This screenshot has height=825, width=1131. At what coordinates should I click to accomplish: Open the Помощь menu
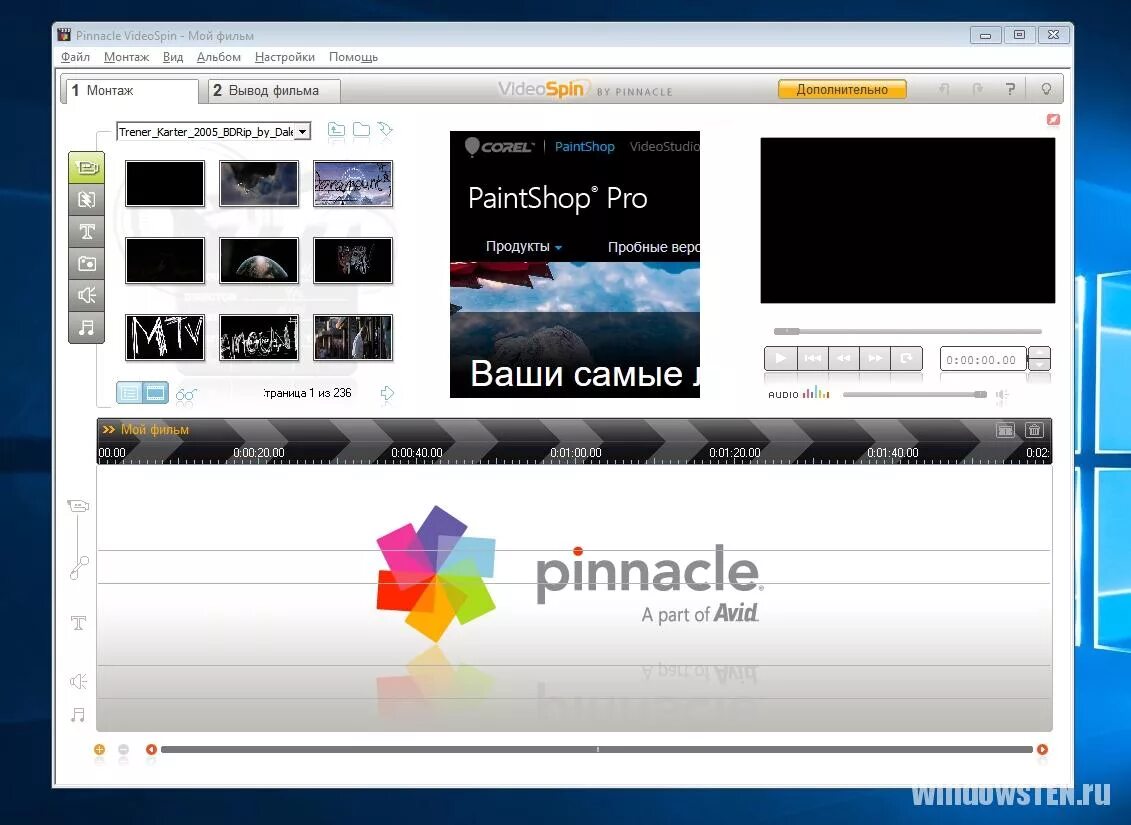(x=353, y=57)
